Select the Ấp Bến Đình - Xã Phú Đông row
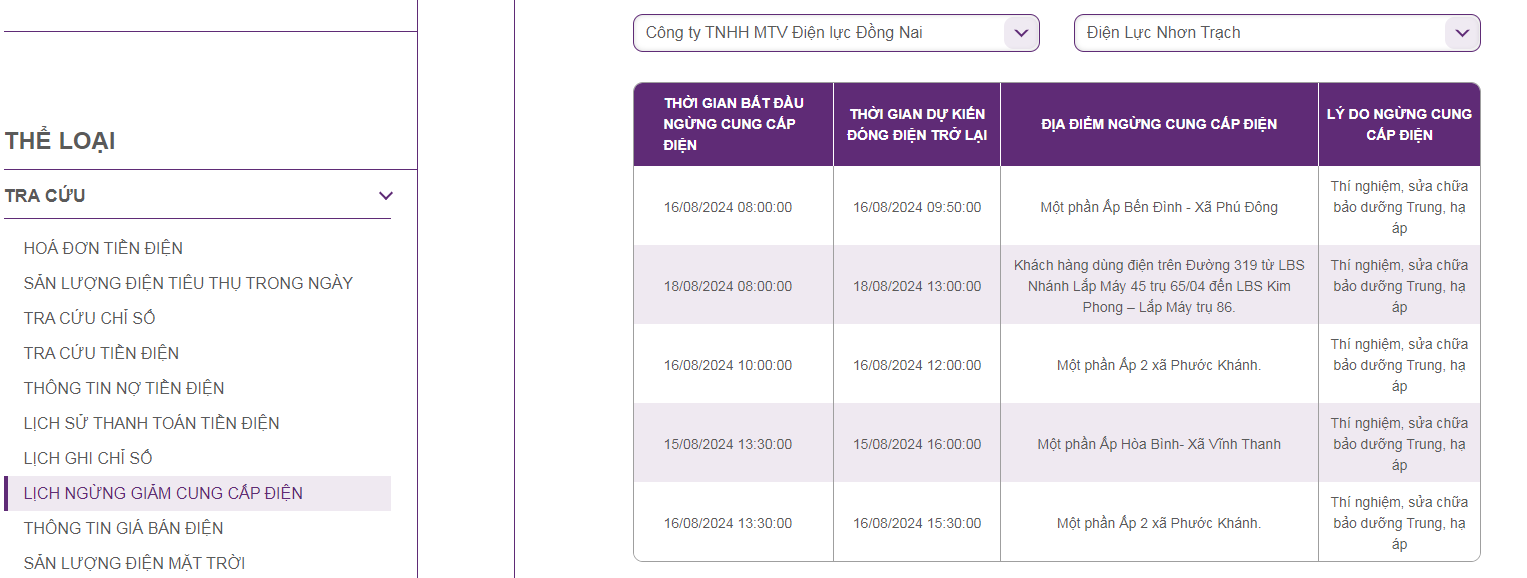The image size is (1527, 578). [1056, 207]
